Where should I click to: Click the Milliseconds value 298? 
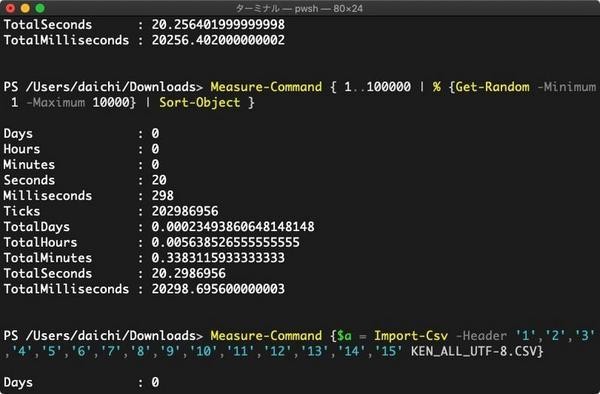[x=163, y=195]
